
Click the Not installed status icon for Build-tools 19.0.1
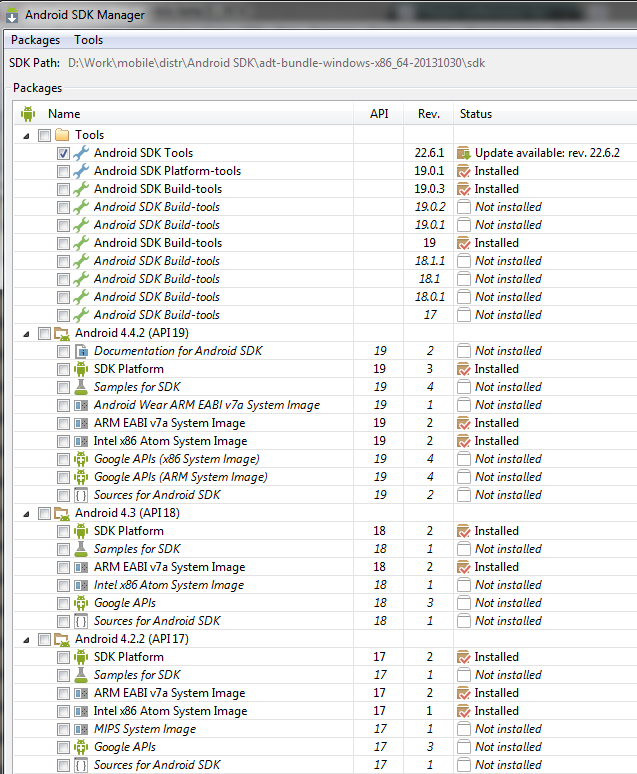click(464, 225)
